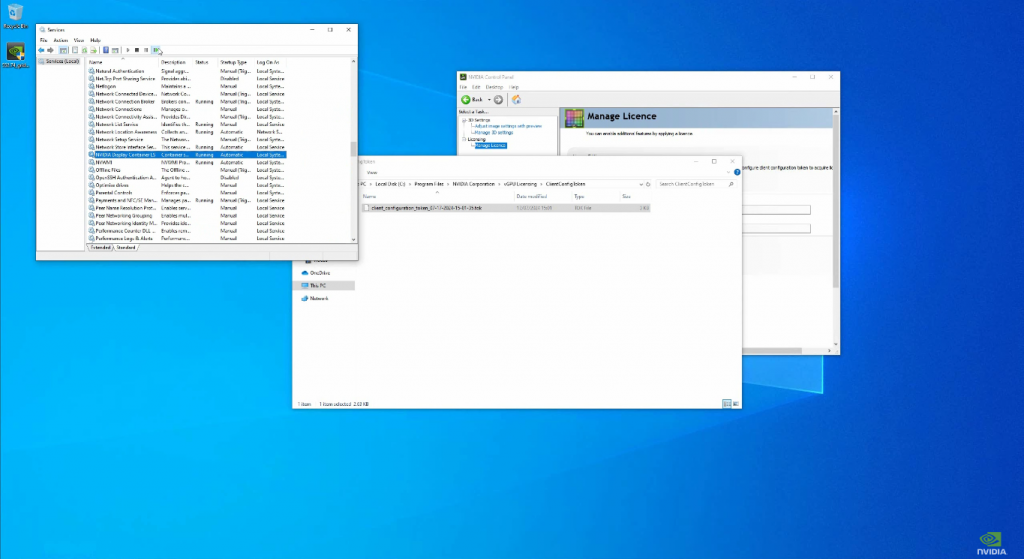The height and width of the screenshot is (559, 1024).
Task: Open the address bar history dropdown in Explorer
Action: tap(641, 184)
